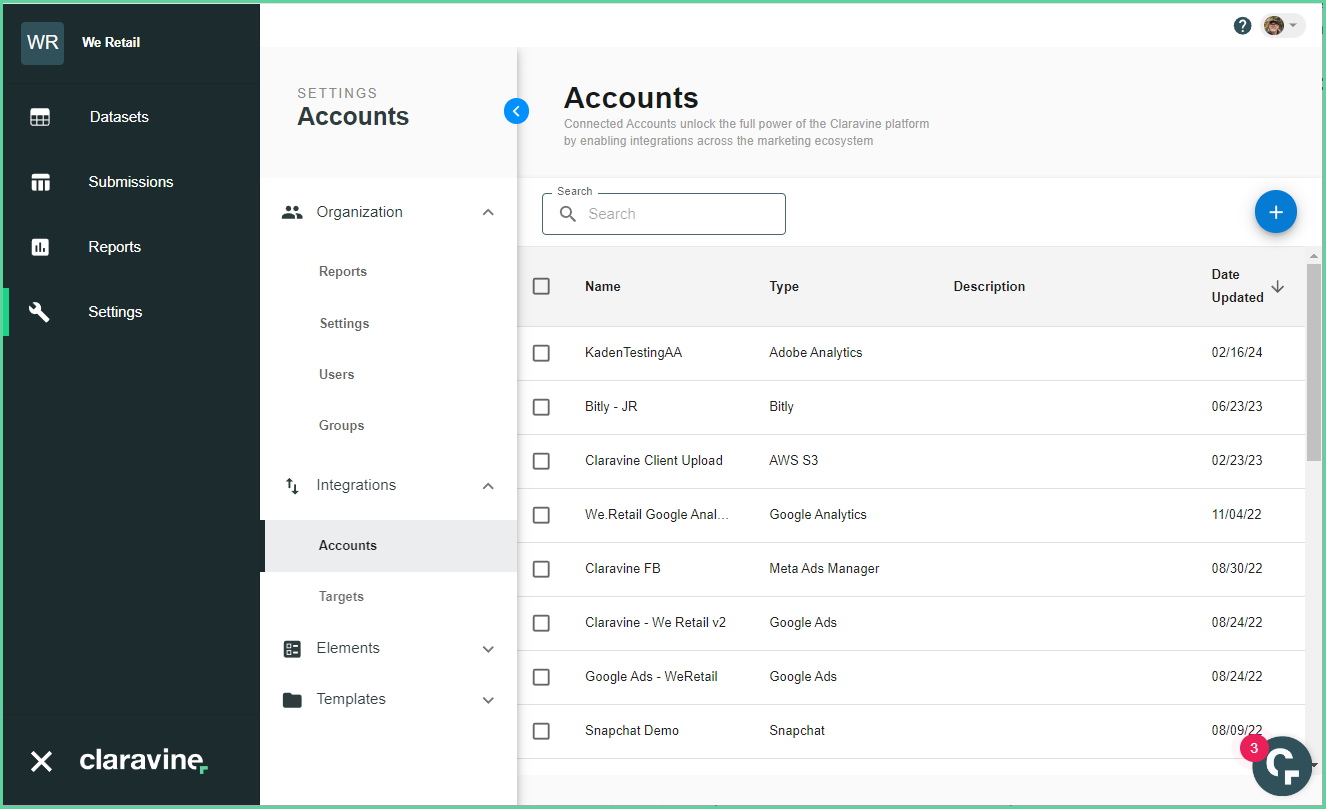Click the AWS S3 type cell
The height and width of the screenshot is (809, 1326).
794,461
